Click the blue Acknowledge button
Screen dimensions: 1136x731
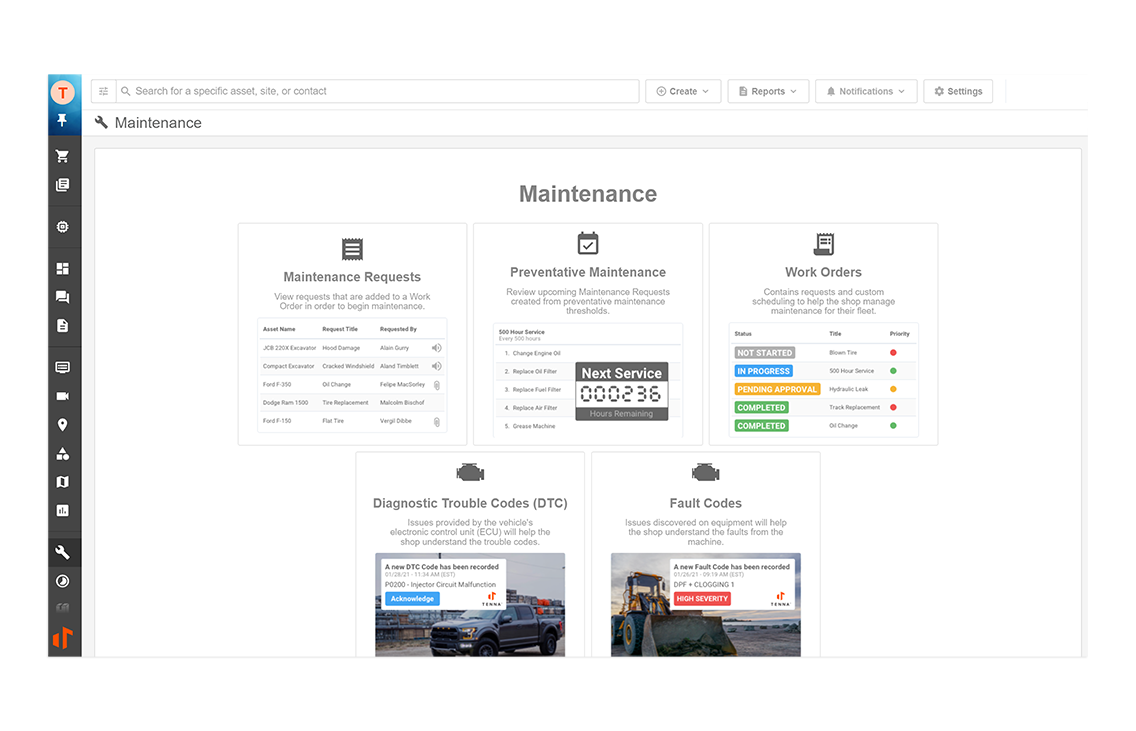412,598
